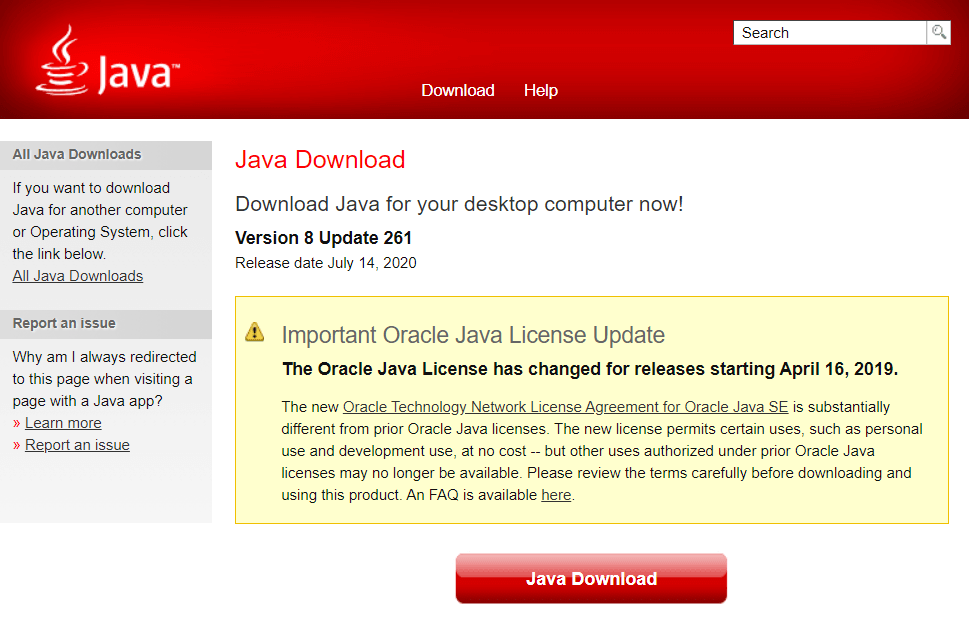Open the FAQ 'here' link
969x632 pixels.
click(556, 495)
